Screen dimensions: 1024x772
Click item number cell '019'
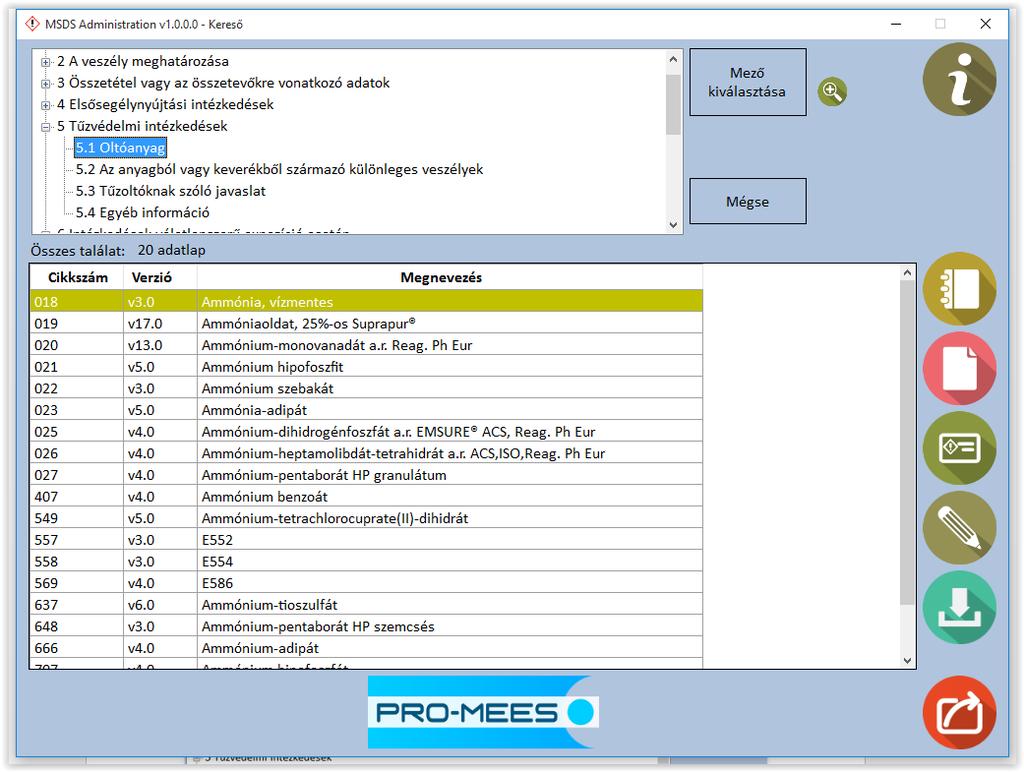pyautogui.click(x=77, y=323)
